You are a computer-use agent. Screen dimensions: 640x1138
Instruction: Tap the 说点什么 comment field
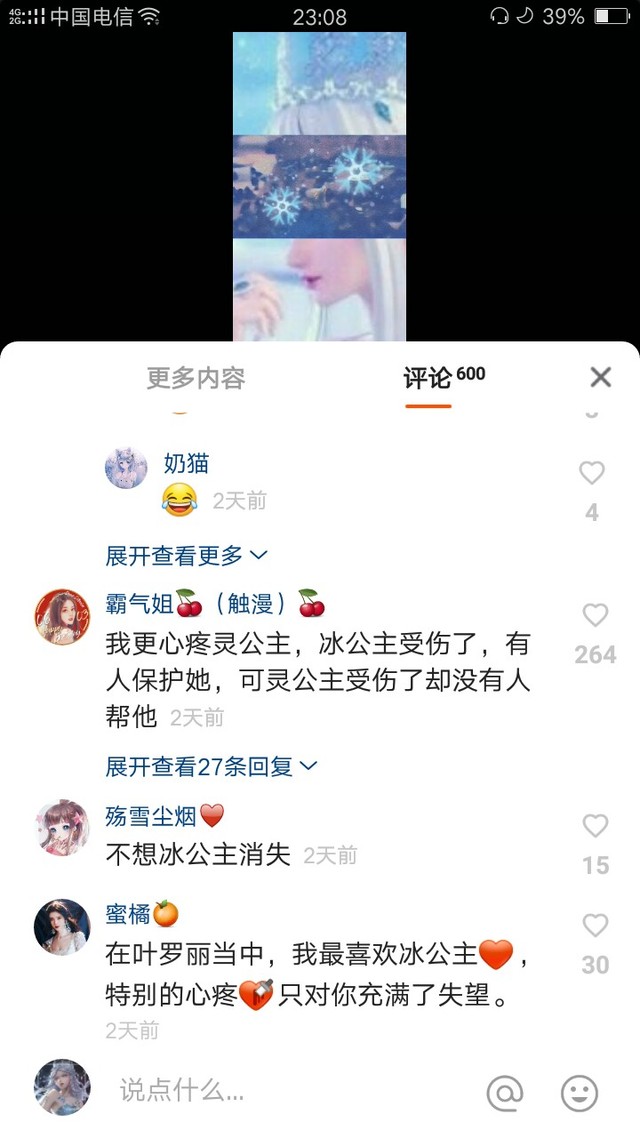290,1089
